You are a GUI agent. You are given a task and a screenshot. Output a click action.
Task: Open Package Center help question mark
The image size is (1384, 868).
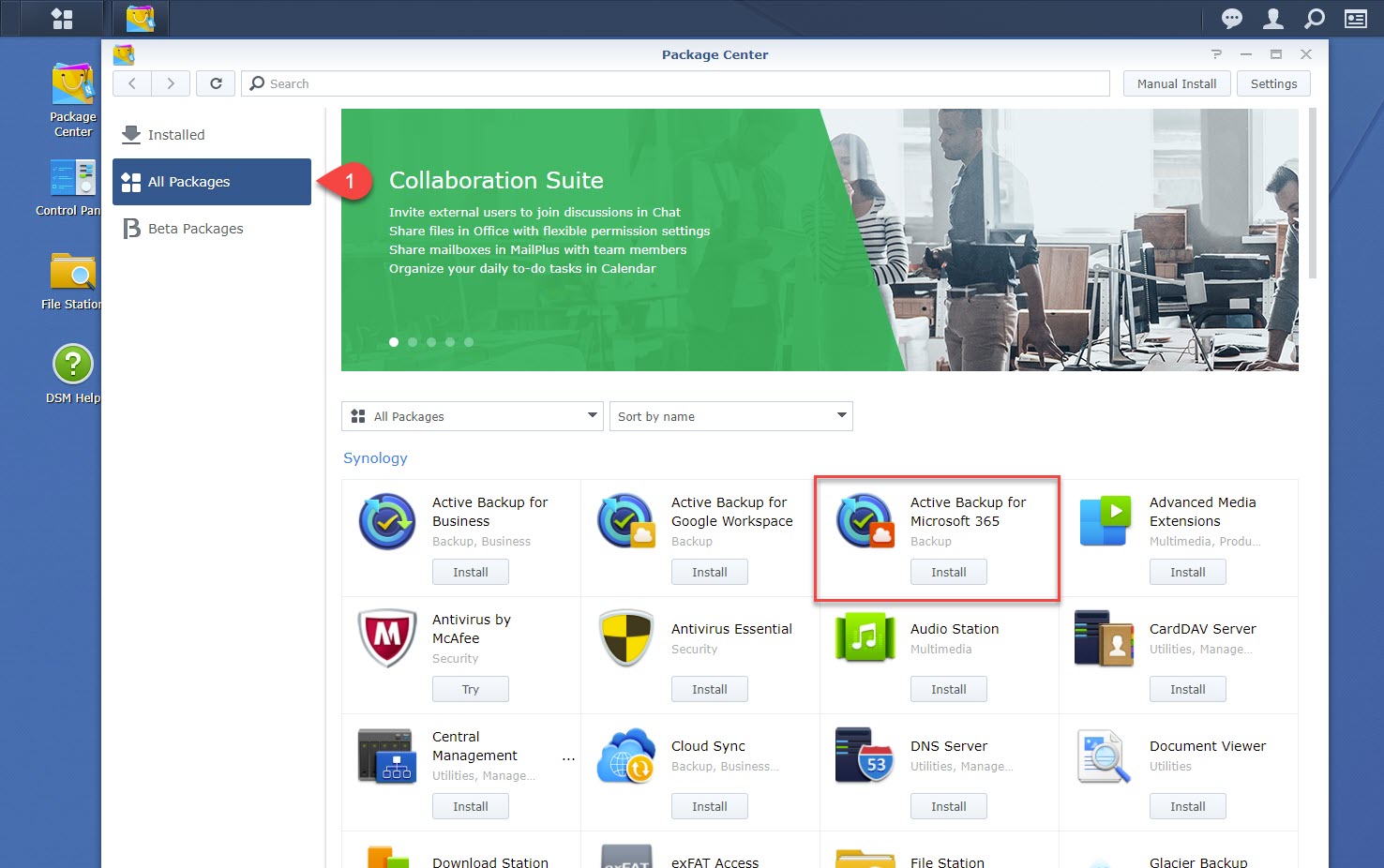tap(1216, 54)
